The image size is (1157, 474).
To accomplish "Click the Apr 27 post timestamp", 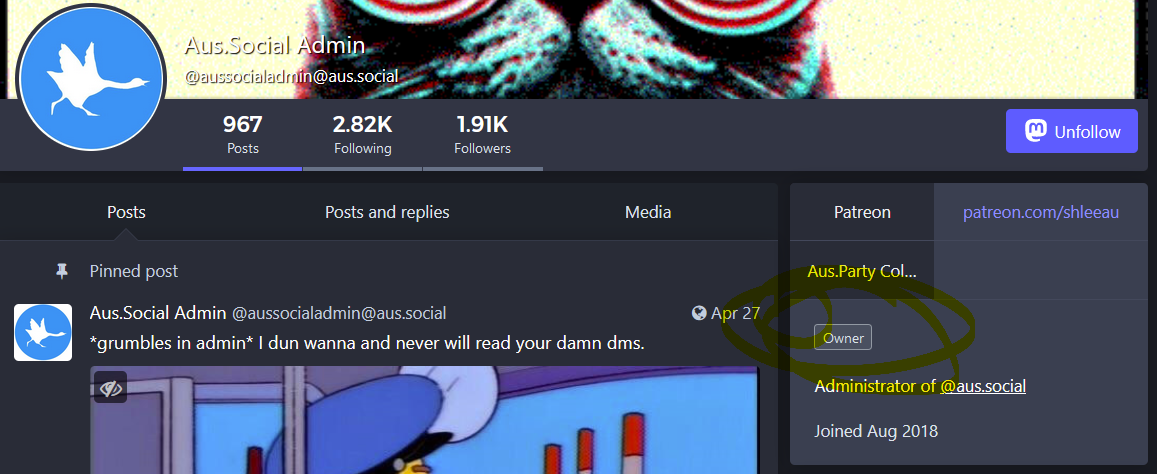I will tap(735, 313).
